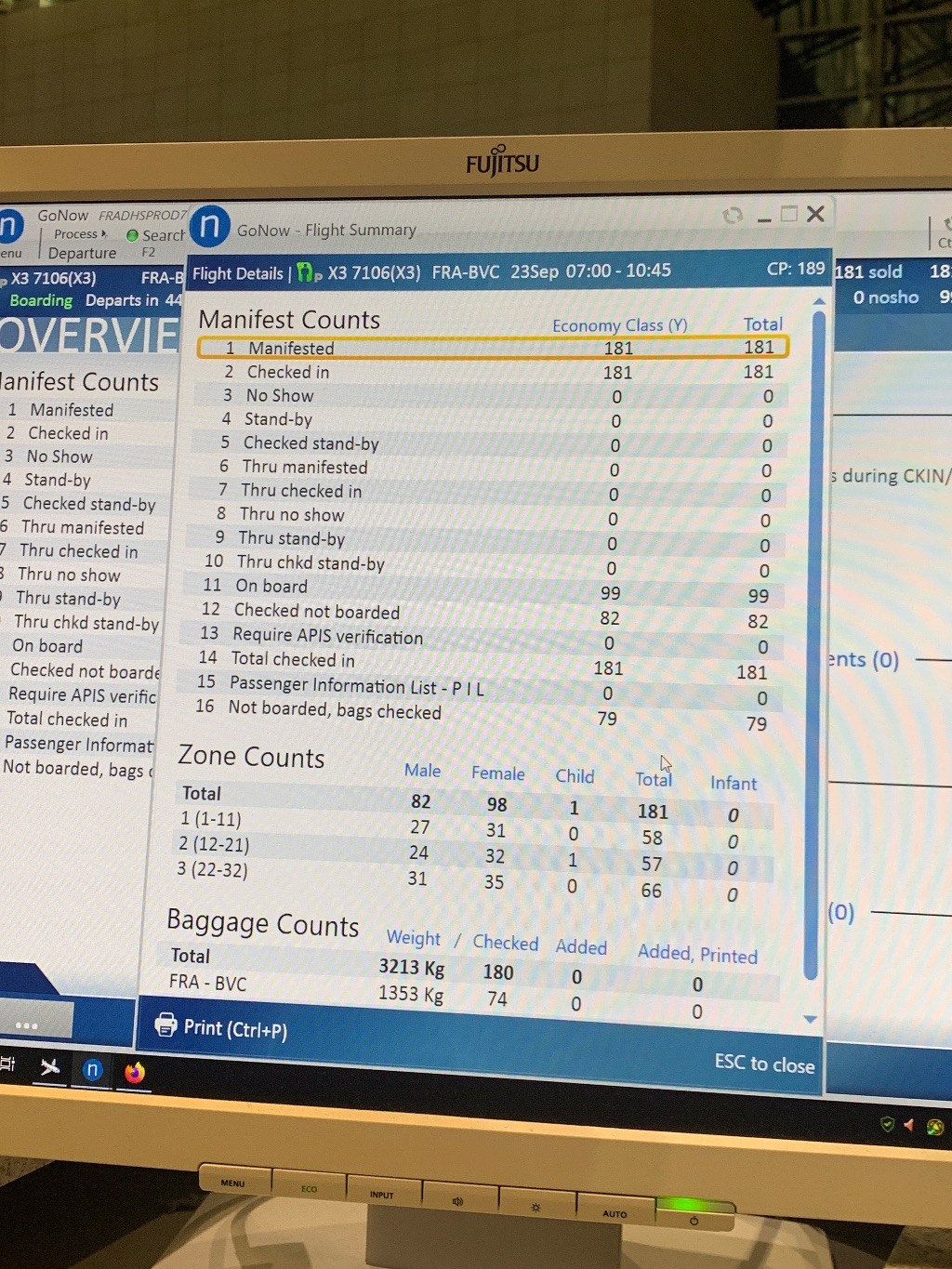Click the GoNow logo in Flight Summary title
The height and width of the screenshot is (1269, 952).
click(211, 227)
